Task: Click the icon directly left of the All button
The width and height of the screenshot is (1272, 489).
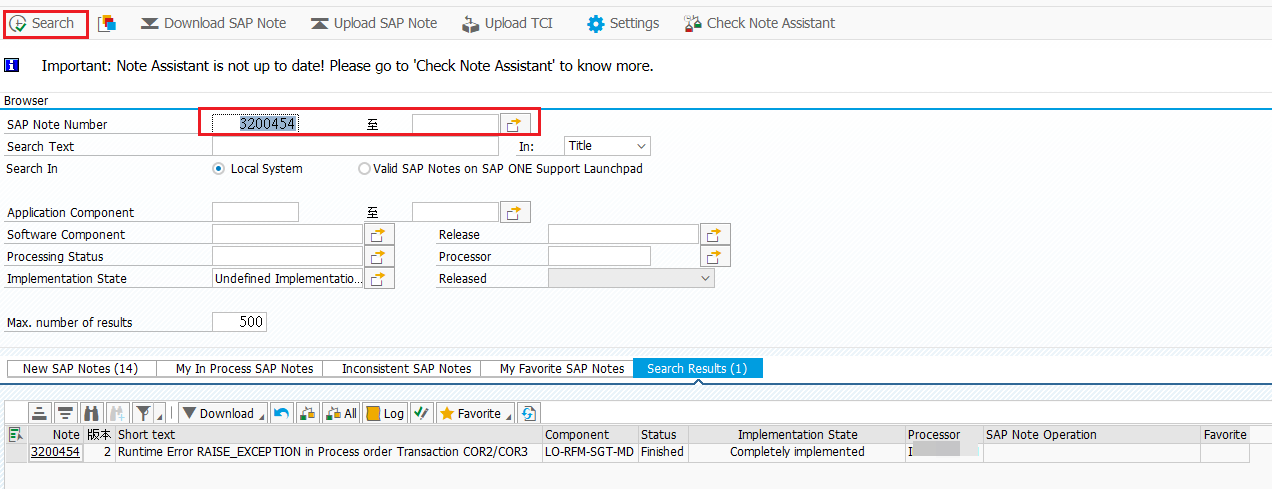Action: coord(308,413)
